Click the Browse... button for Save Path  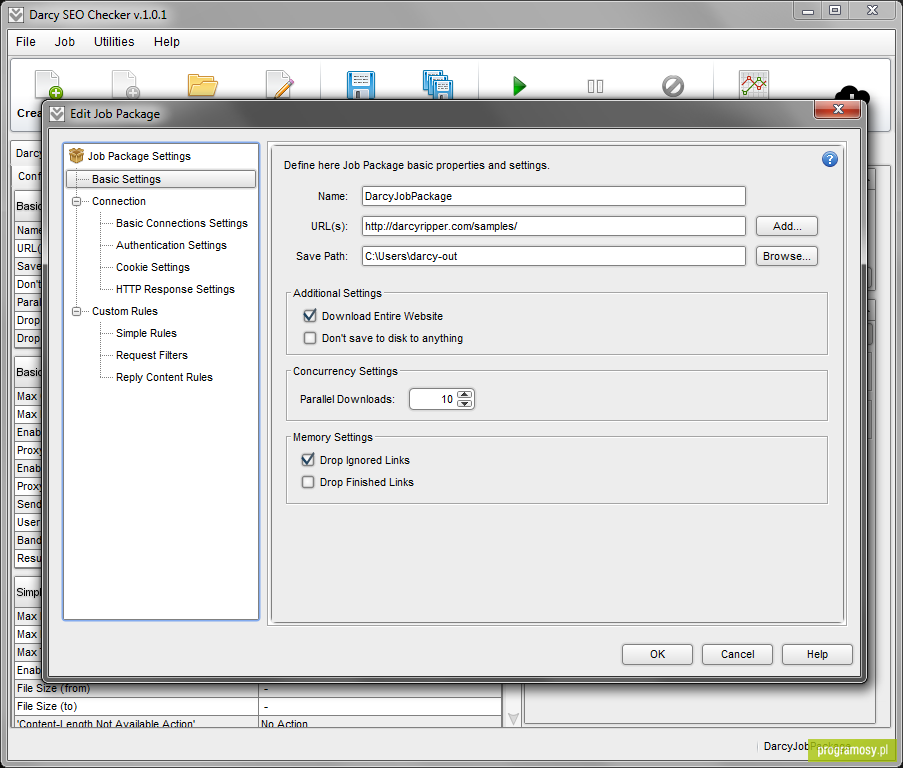tap(786, 256)
